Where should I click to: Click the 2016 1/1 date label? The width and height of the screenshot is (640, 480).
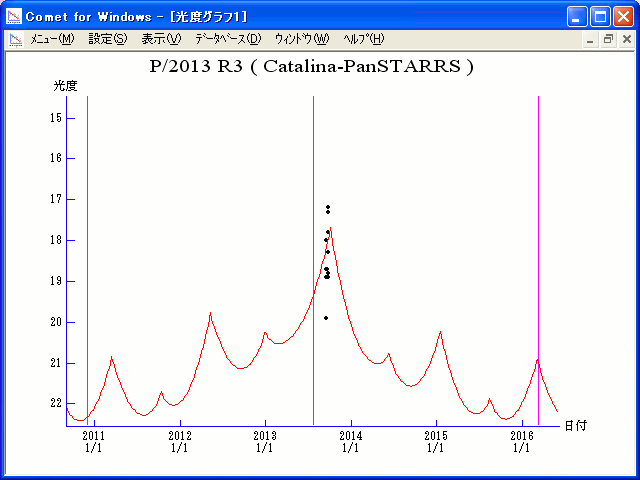click(522, 442)
